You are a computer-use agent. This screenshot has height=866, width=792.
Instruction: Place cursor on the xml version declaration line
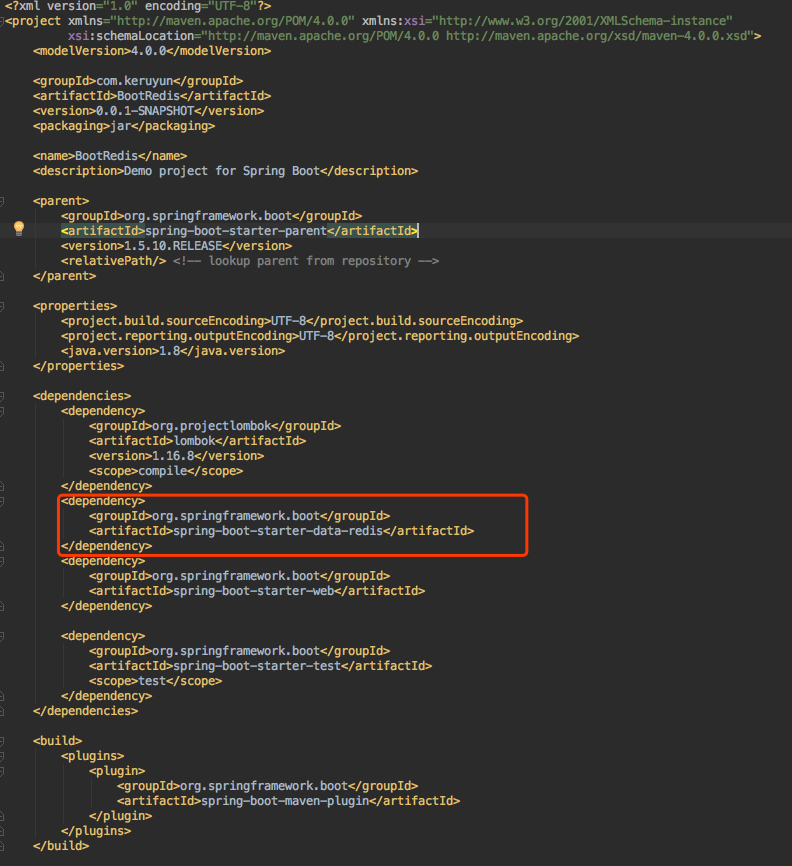tap(138, 7)
